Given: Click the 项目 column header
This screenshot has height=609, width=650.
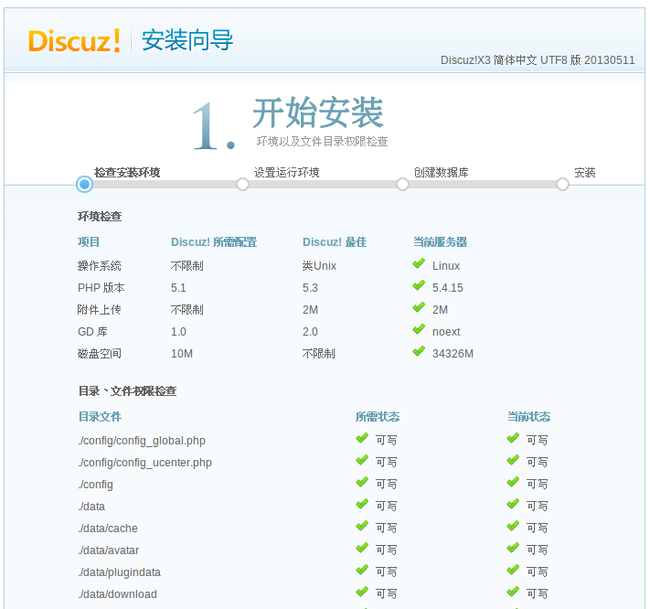Looking at the screenshot, I should point(89,242).
